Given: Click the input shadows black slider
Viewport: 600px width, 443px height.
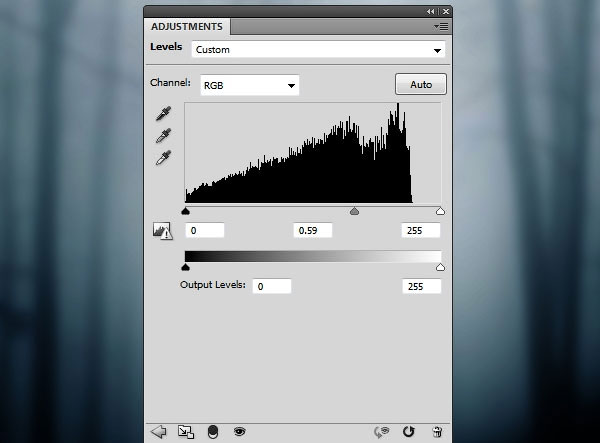Looking at the screenshot, I should click(x=186, y=211).
